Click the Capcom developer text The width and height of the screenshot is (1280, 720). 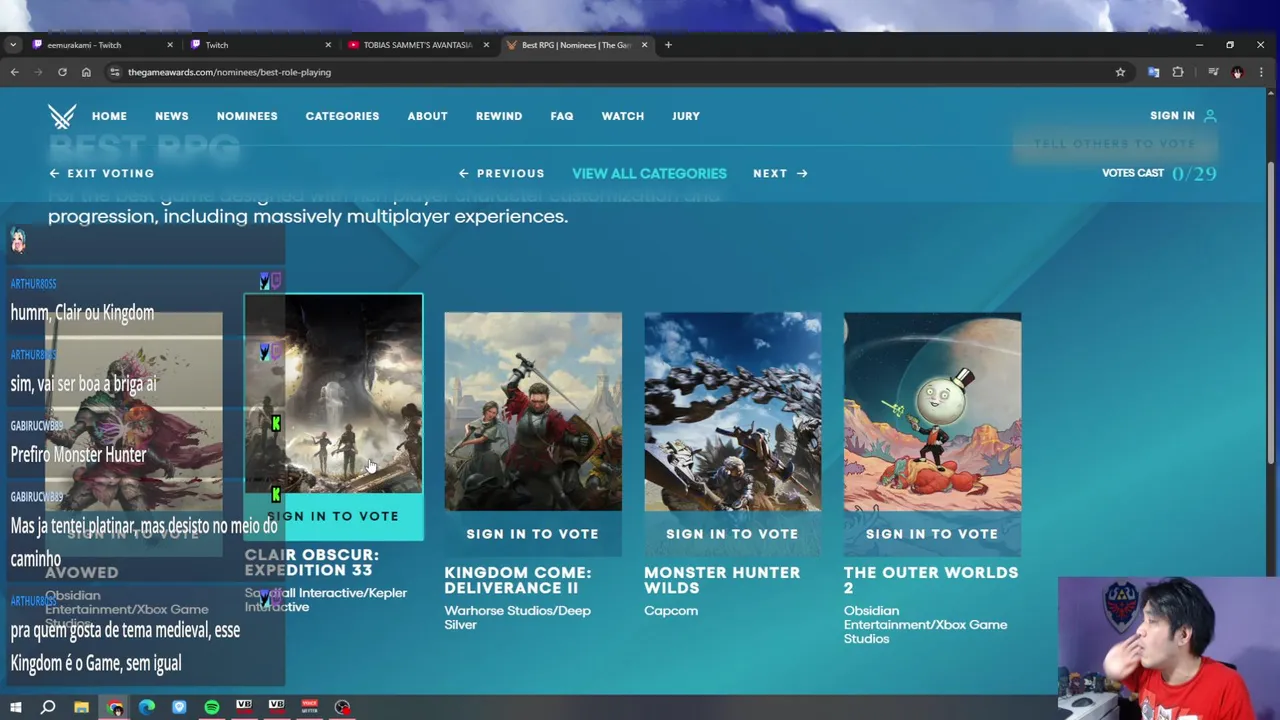(671, 610)
